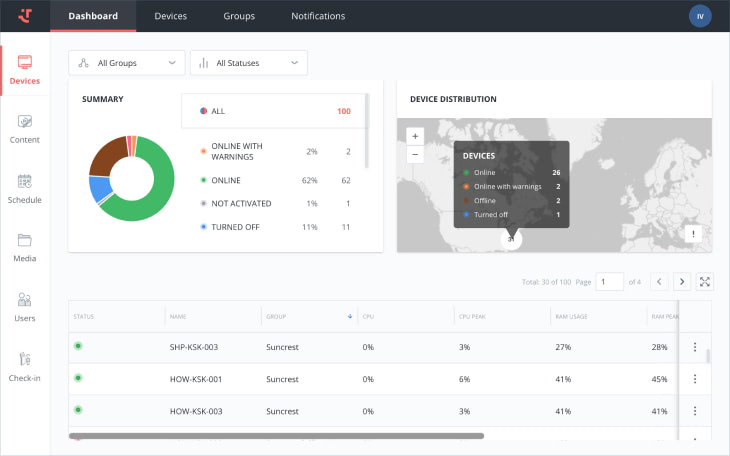Zoom out on the device map
Screen dimensions: 730x456
coord(416,155)
